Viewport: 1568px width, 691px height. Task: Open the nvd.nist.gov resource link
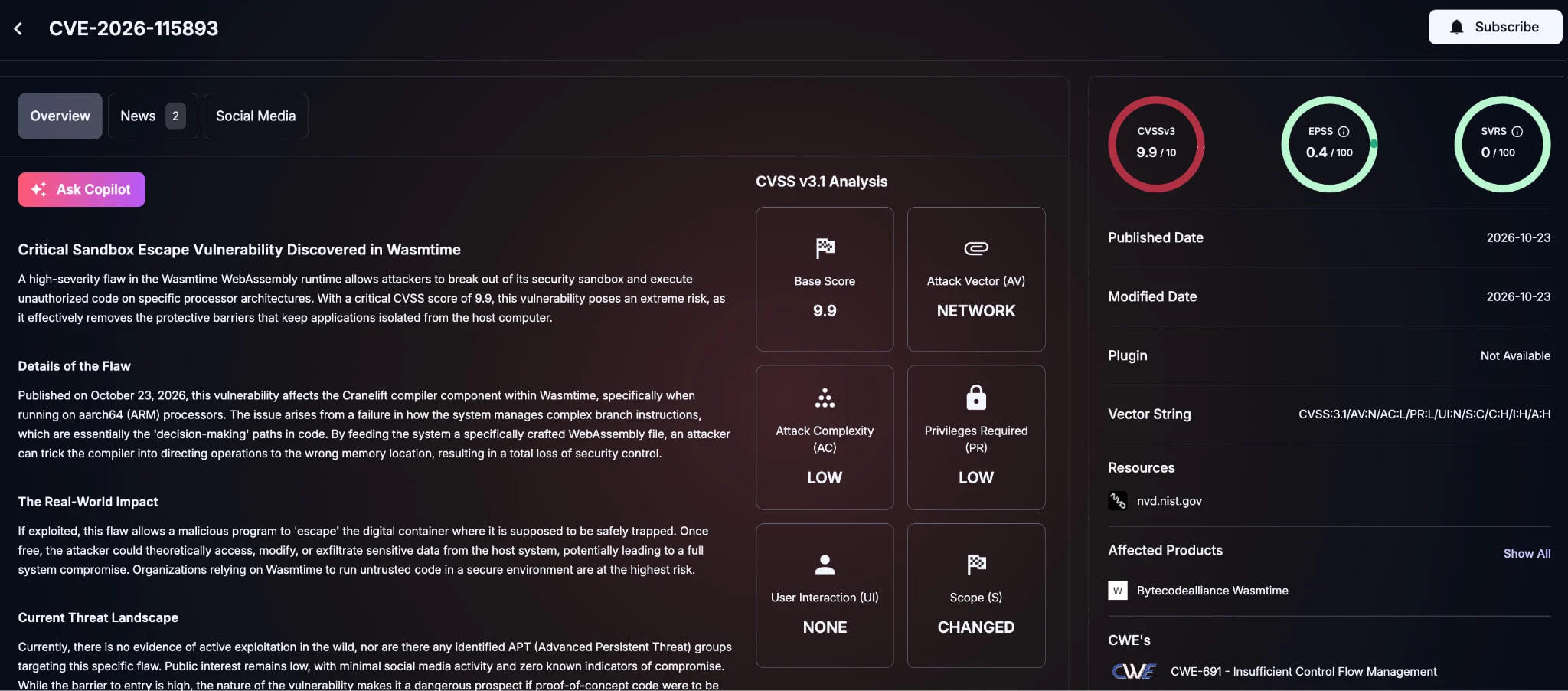tap(1169, 501)
